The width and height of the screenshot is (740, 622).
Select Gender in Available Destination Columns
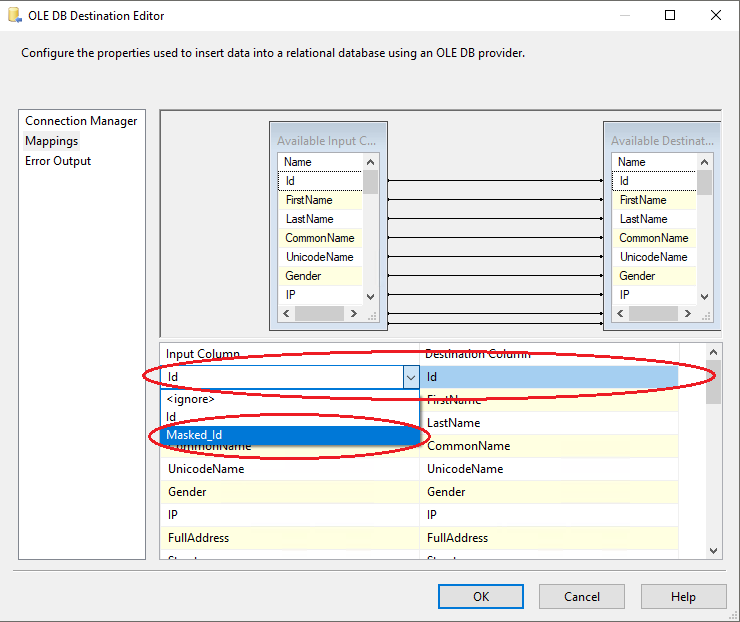(x=637, y=276)
